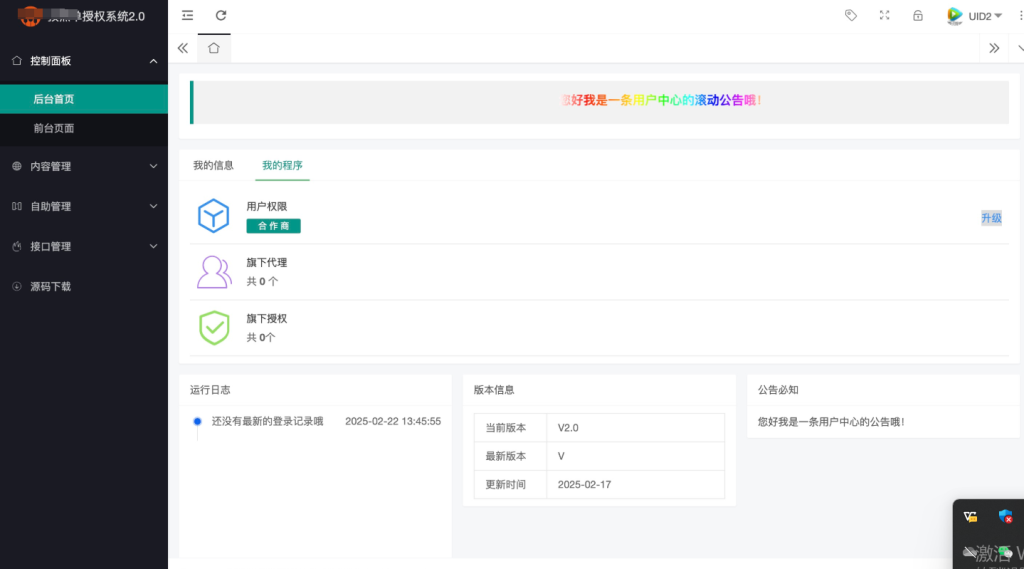The width and height of the screenshot is (1024, 569).
Task: Click the sidebar collapse icon in header
Action: [x=187, y=15]
